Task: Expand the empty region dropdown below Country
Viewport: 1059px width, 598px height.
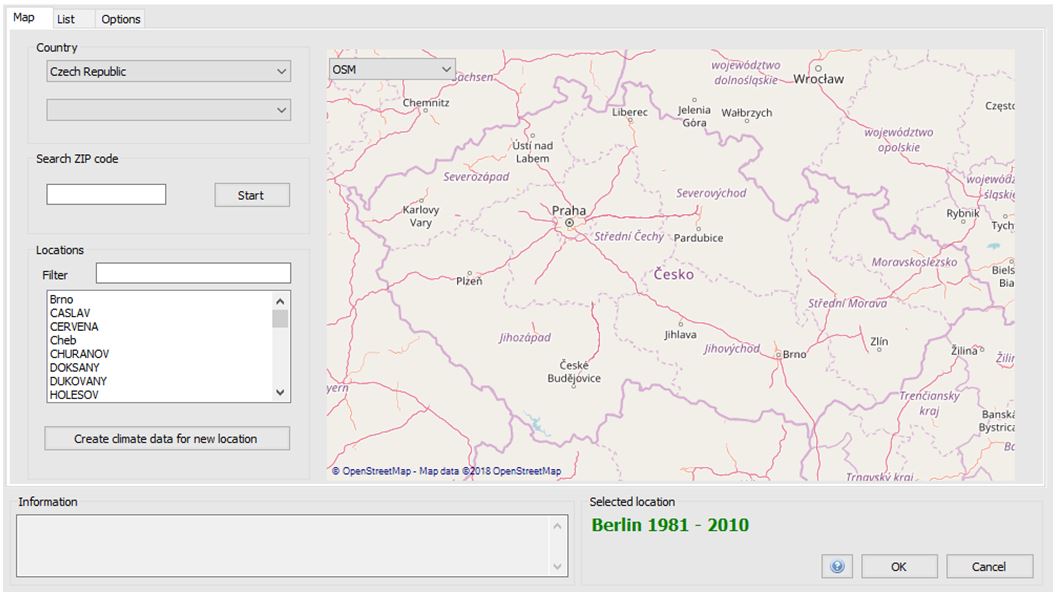Action: [168, 110]
